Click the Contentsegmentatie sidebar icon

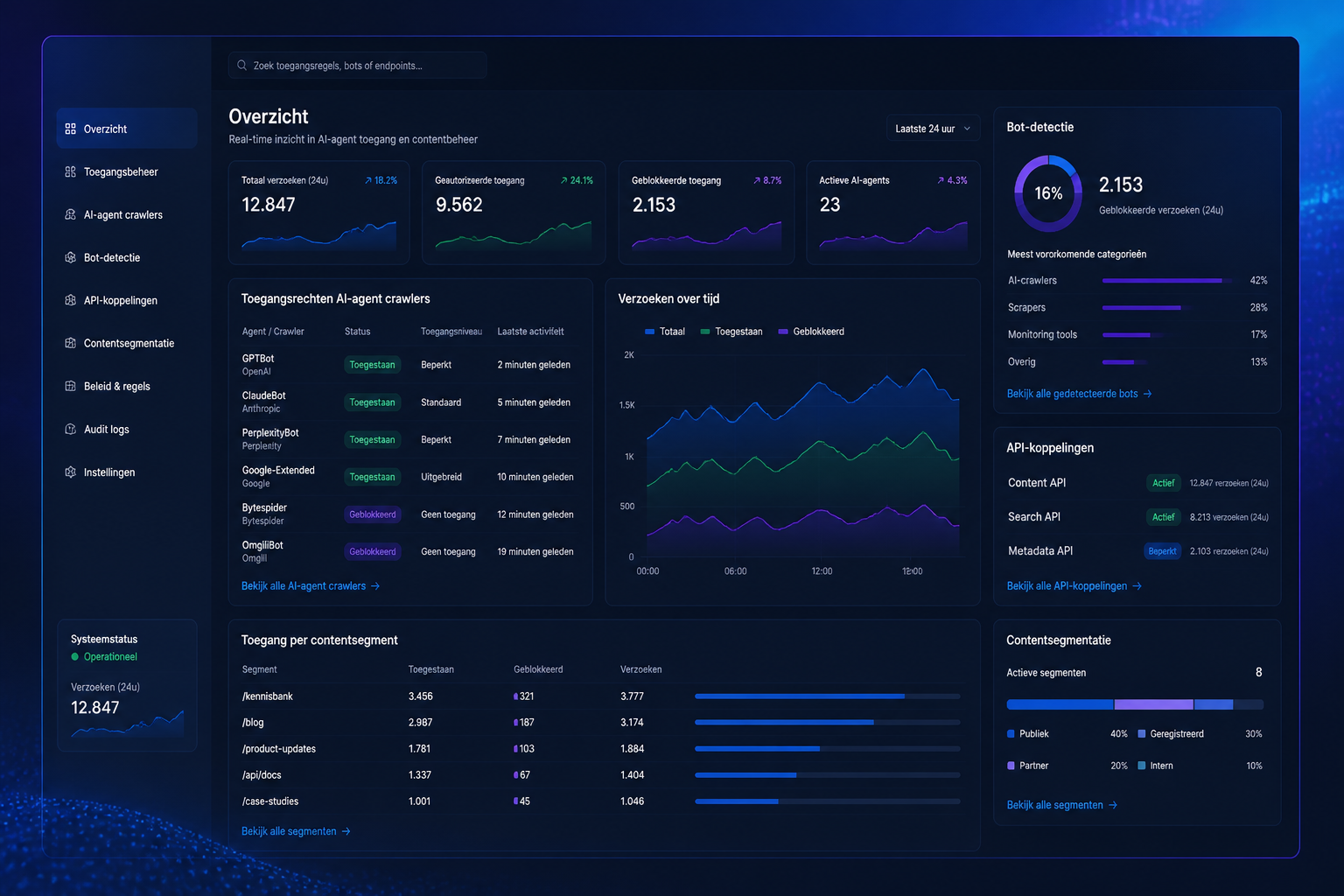[70, 343]
